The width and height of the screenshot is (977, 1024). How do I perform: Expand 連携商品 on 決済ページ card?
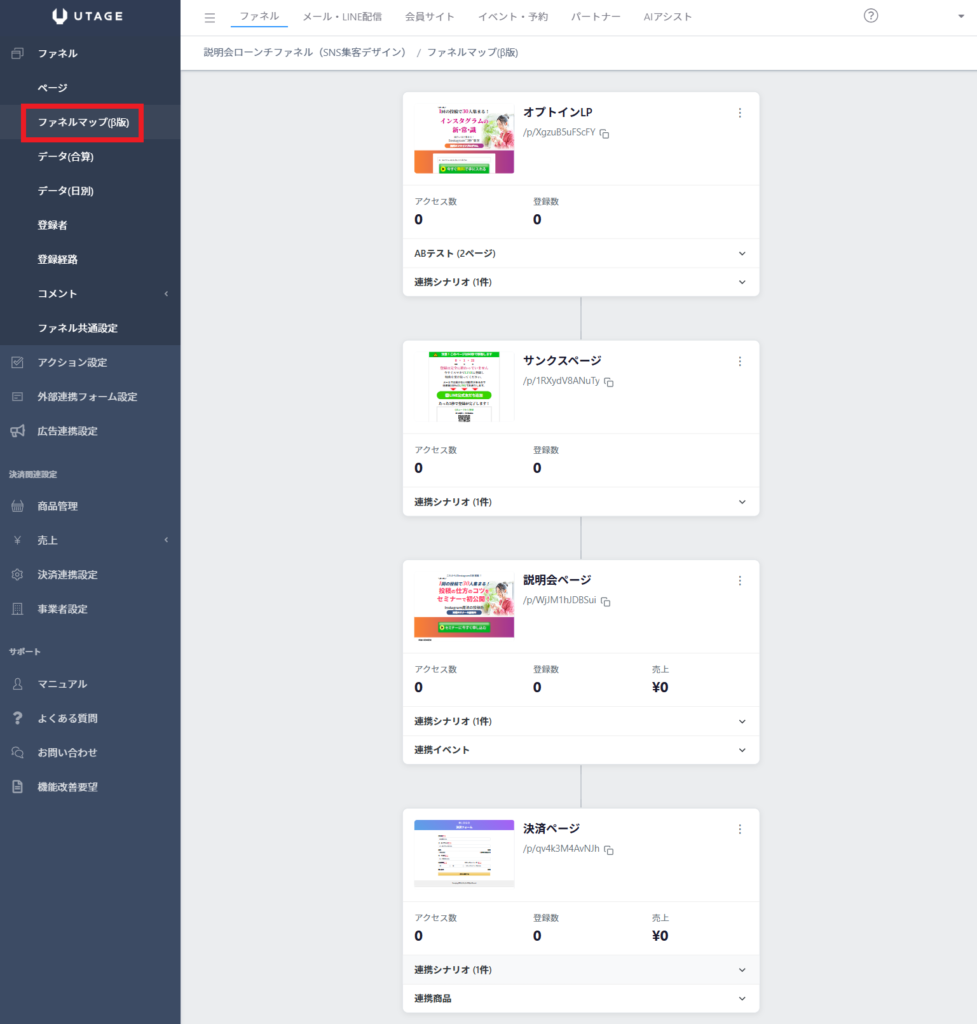tap(581, 998)
